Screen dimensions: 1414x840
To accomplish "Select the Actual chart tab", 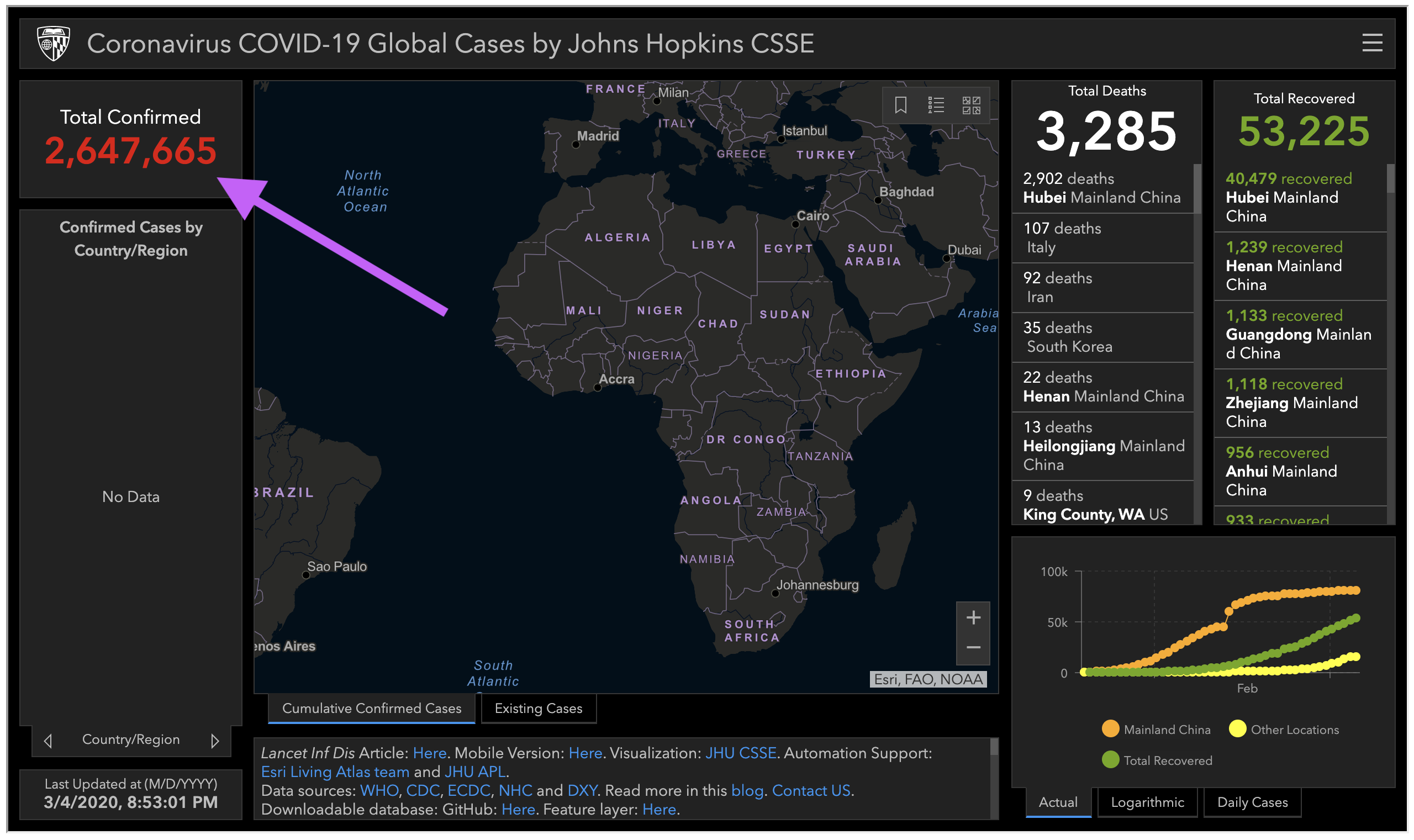I will [1057, 802].
